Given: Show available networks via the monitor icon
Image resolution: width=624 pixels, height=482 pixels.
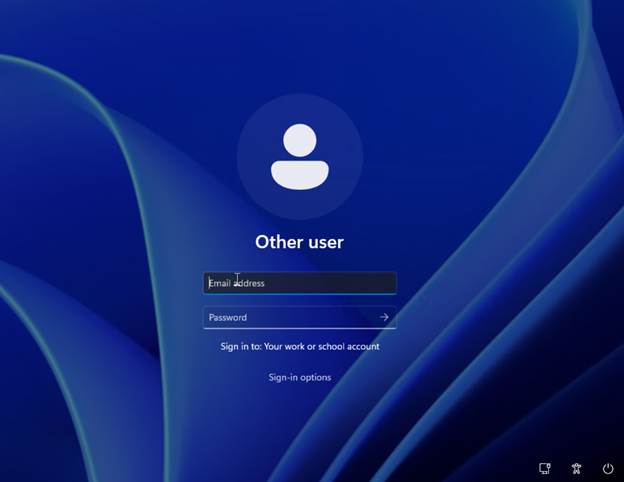Looking at the screenshot, I should pyautogui.click(x=545, y=468).
